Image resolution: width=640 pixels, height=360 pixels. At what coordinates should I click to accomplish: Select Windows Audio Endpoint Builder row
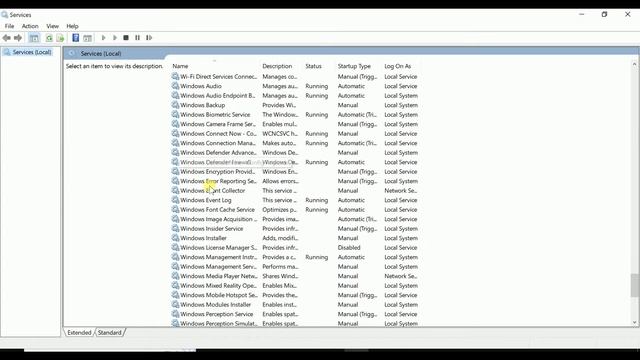point(296,96)
